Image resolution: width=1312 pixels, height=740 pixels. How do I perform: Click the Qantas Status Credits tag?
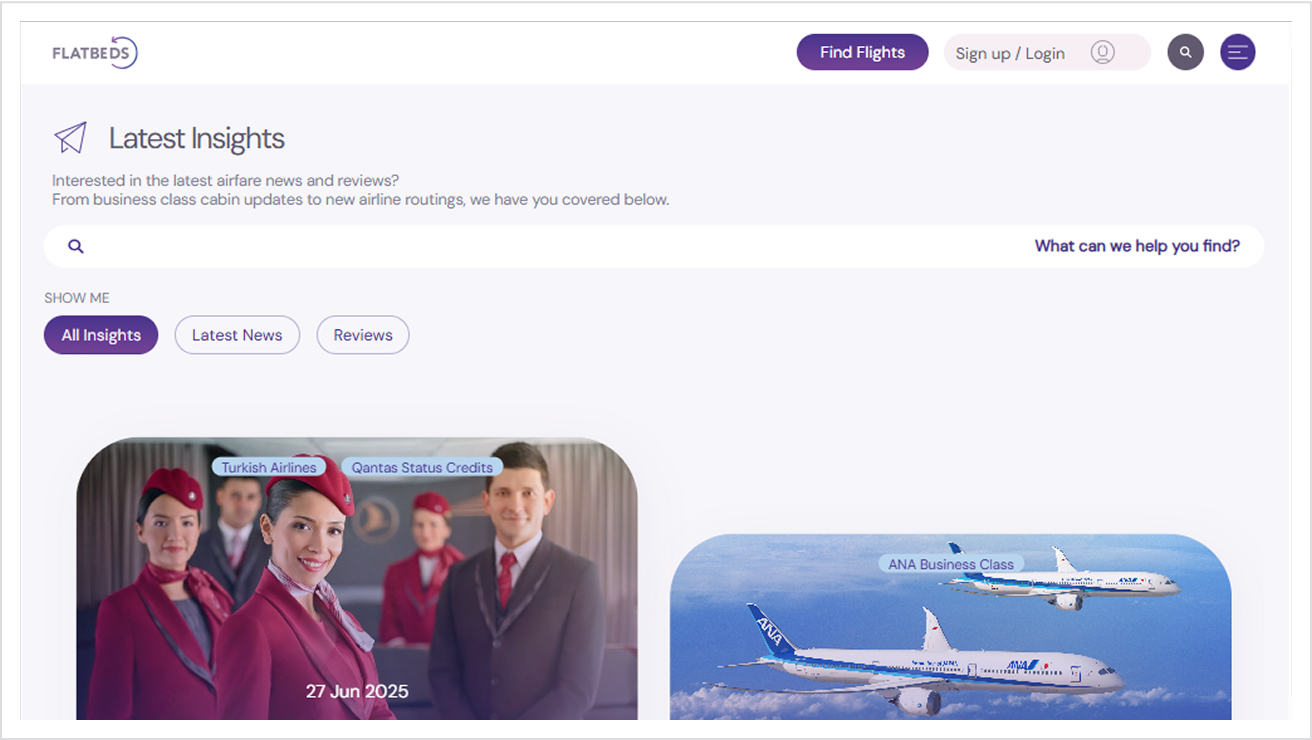pyautogui.click(x=422, y=467)
